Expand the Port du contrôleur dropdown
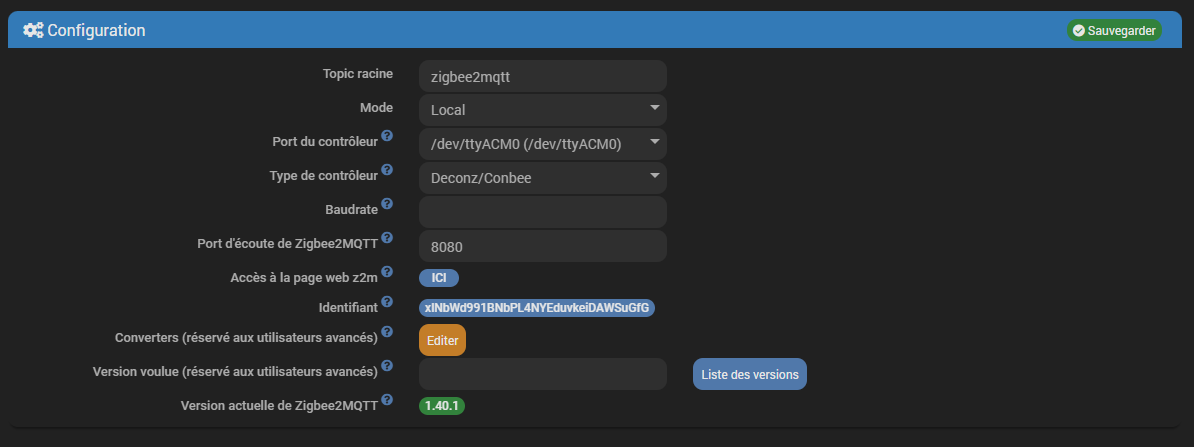This screenshot has height=447, width=1194. pyautogui.click(x=543, y=144)
